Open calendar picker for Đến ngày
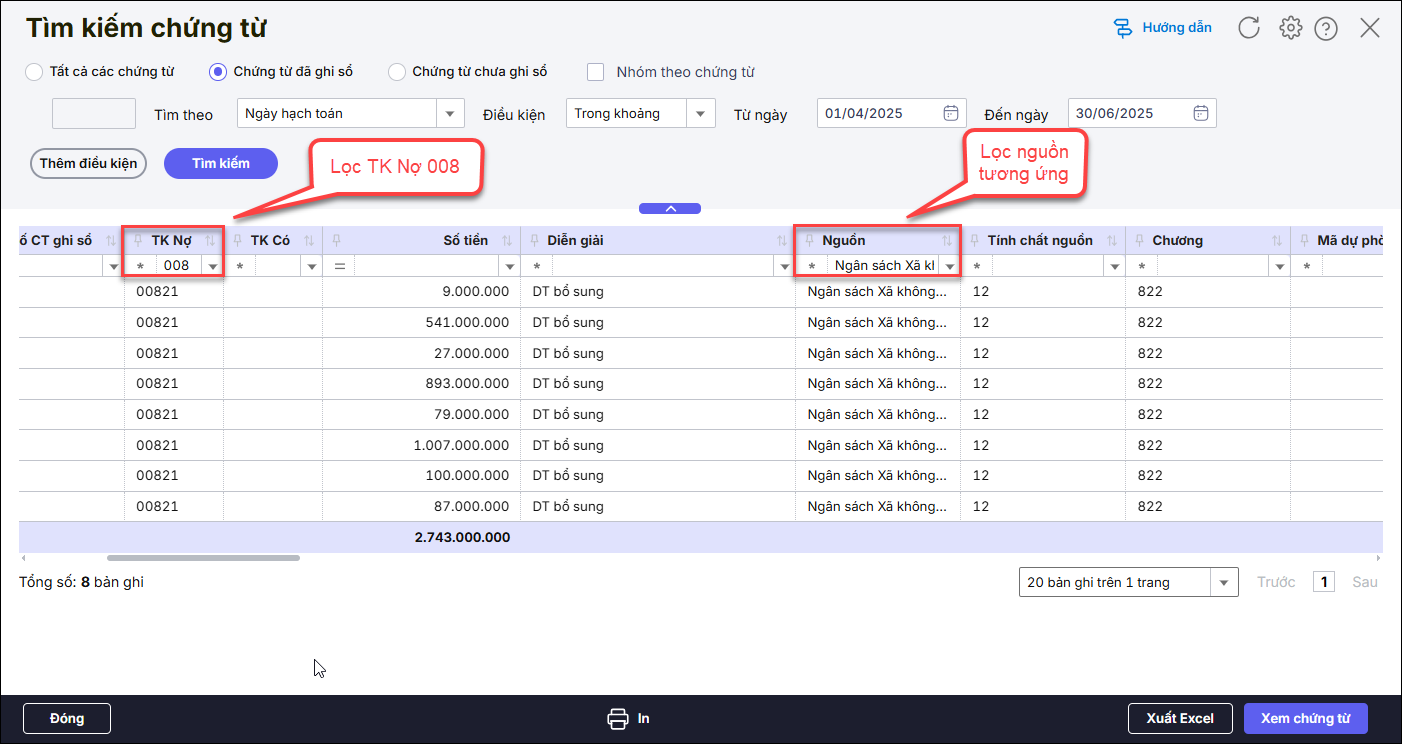This screenshot has width=1402, height=744. 1202,113
